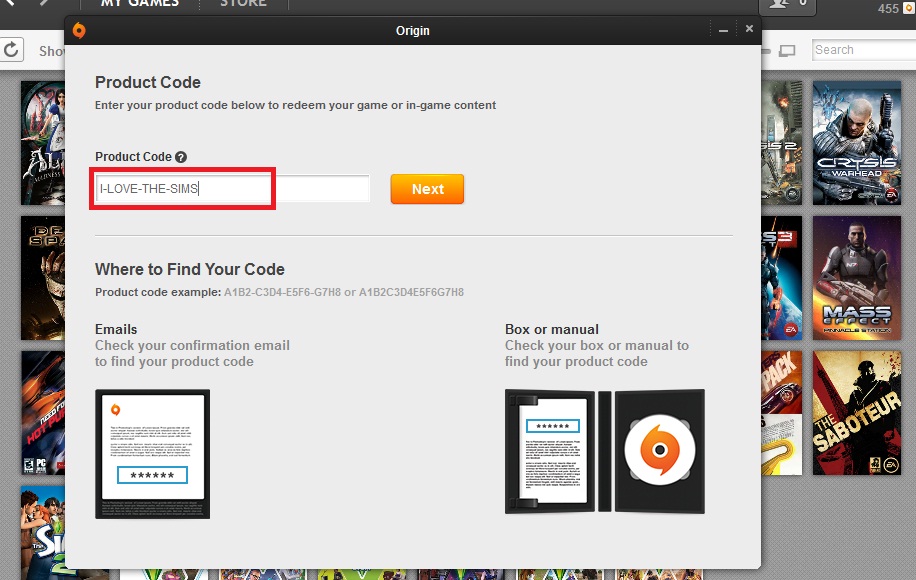Open the friends icon in top bar
This screenshot has height=580, width=916.
786,6
